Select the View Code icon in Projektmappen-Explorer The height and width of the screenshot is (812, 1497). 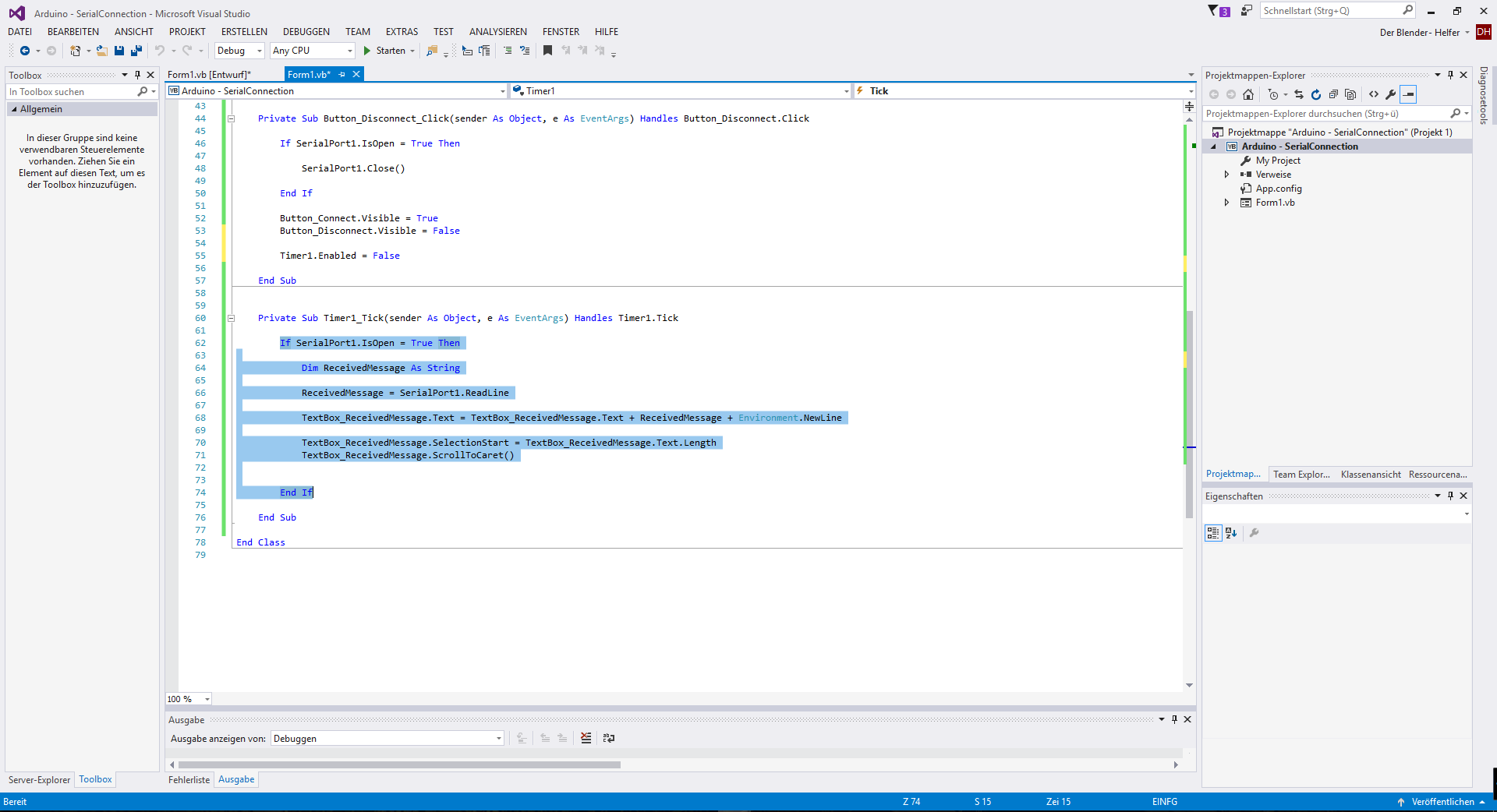tap(1374, 94)
